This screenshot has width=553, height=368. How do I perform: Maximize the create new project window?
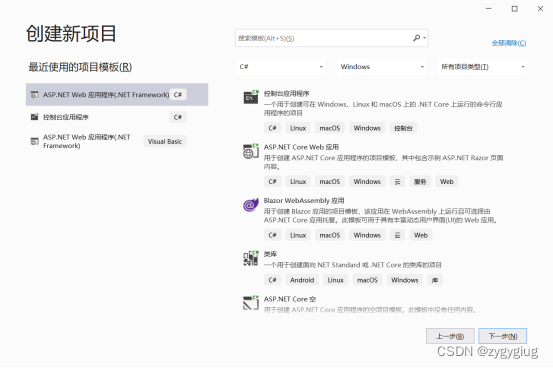pos(515,8)
